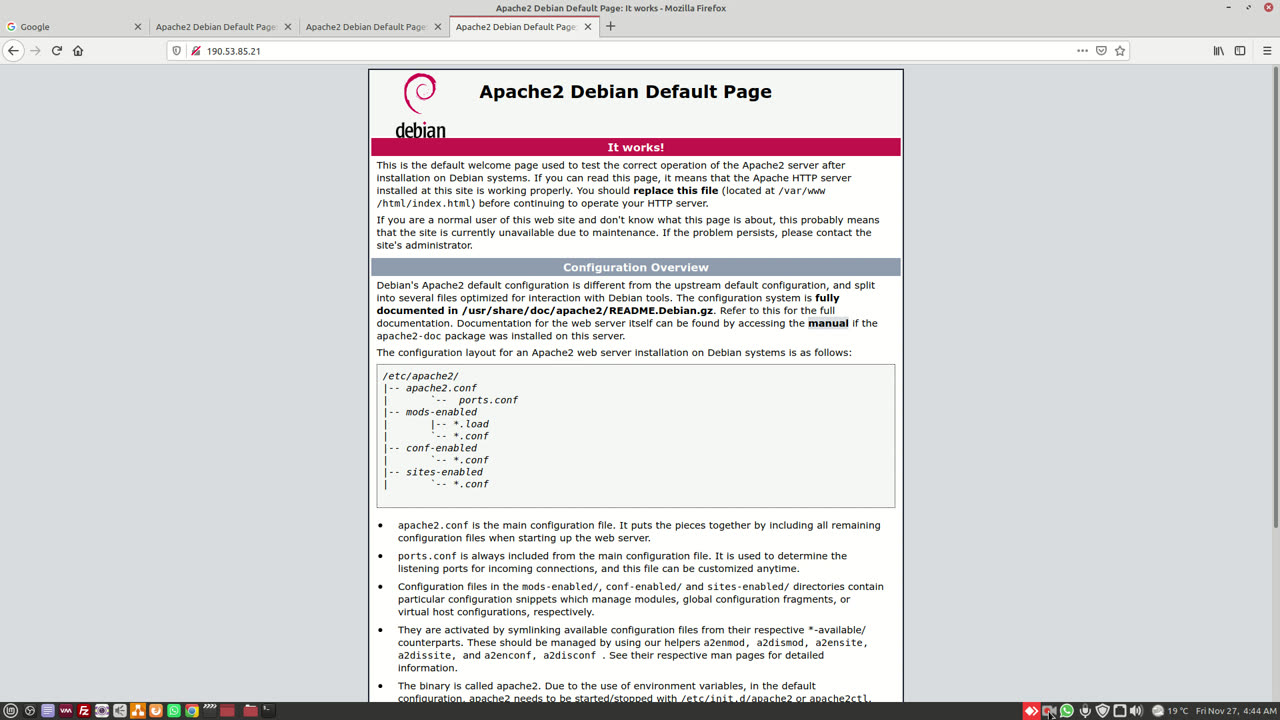The height and width of the screenshot is (720, 1280).
Task: Open the sound volume tray icon
Action: [1136, 711]
